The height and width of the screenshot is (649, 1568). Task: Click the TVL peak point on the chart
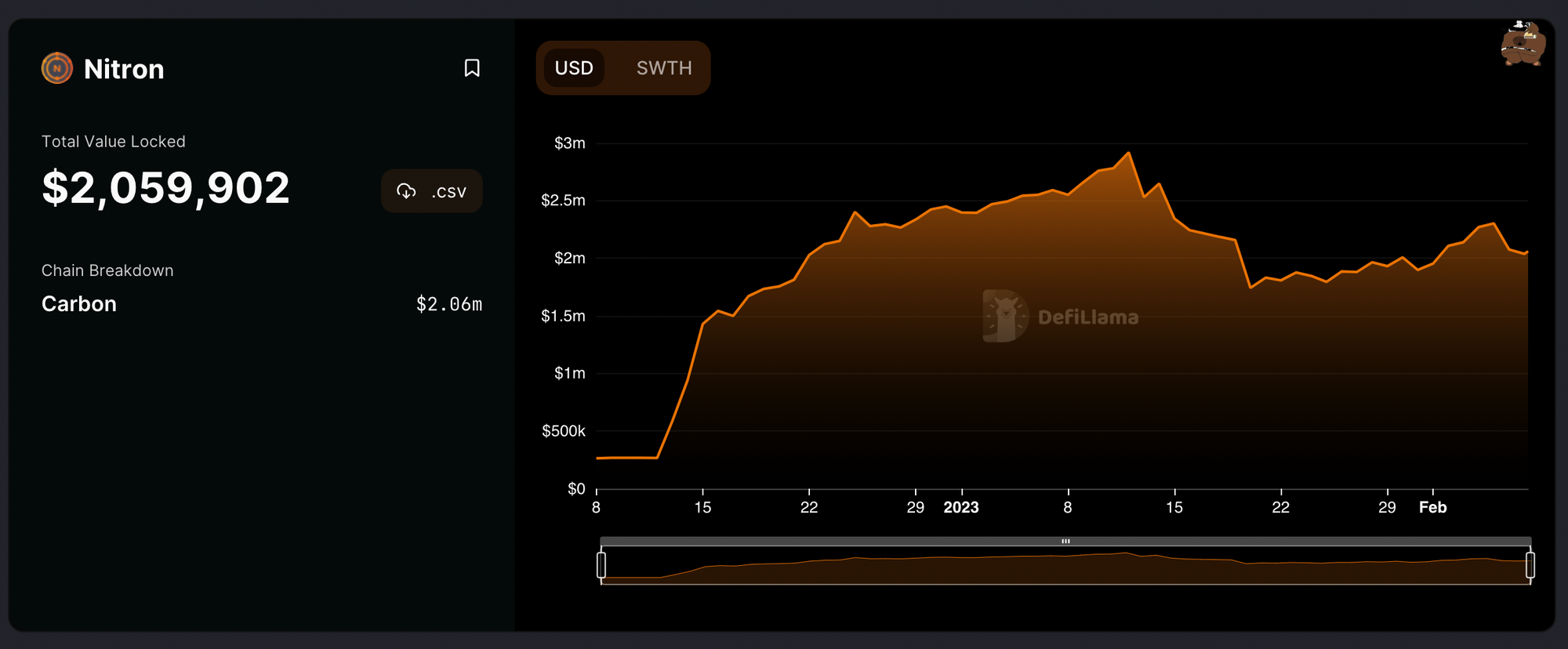(x=1129, y=153)
